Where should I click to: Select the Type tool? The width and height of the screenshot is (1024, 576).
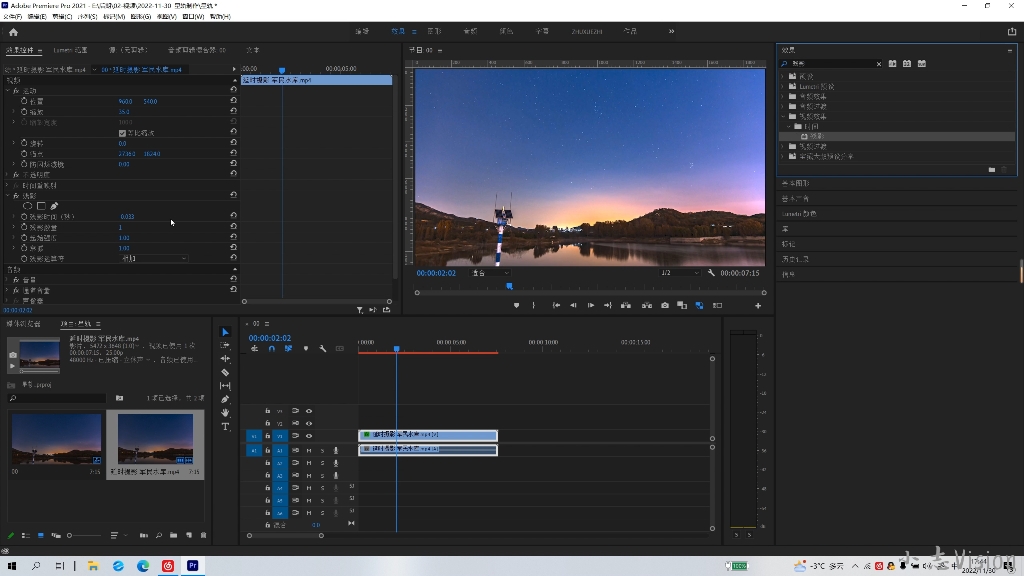pyautogui.click(x=225, y=427)
